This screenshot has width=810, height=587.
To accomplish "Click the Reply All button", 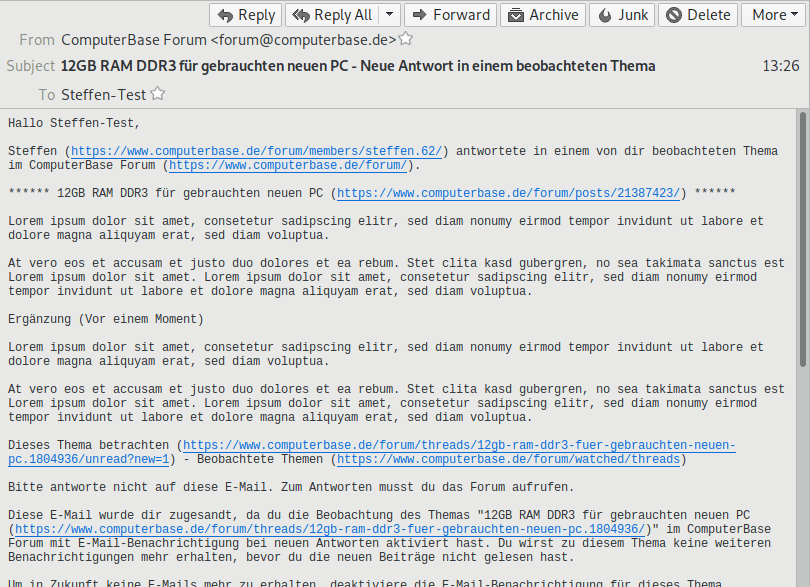I will click(332, 15).
